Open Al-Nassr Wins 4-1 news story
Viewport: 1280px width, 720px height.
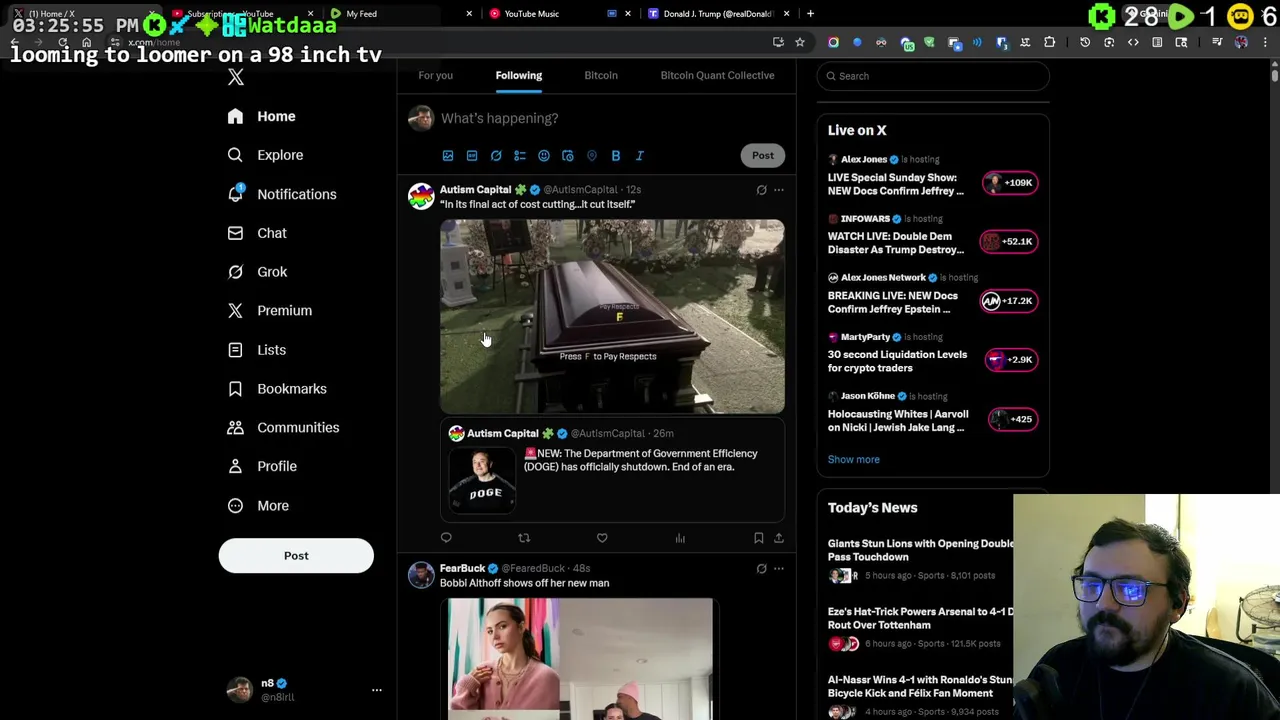tap(920, 695)
